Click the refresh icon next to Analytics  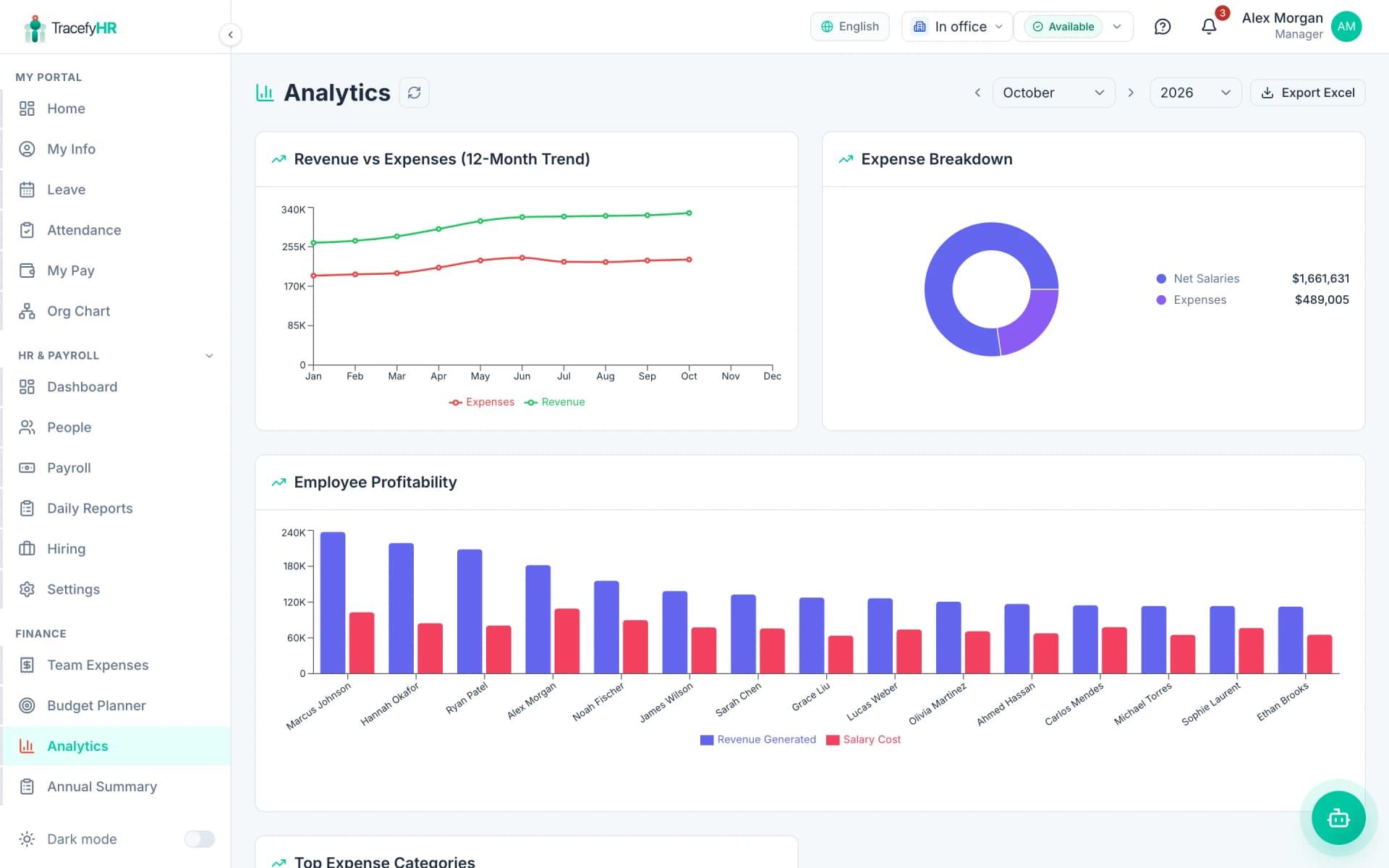pos(414,93)
